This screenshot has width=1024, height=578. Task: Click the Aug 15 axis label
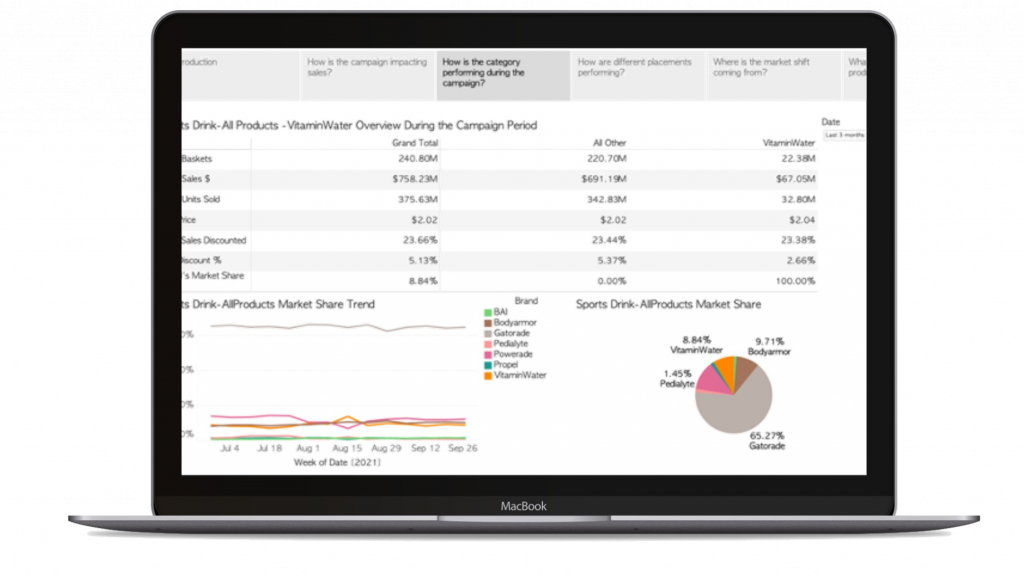(x=347, y=449)
